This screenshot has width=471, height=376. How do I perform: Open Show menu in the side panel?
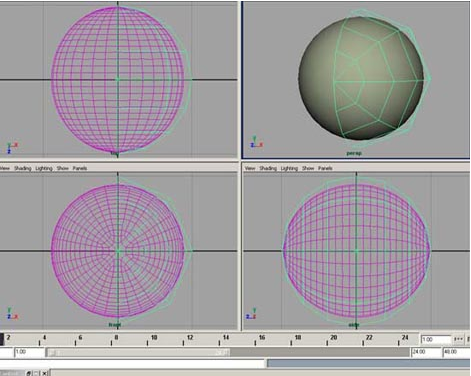pos(308,168)
